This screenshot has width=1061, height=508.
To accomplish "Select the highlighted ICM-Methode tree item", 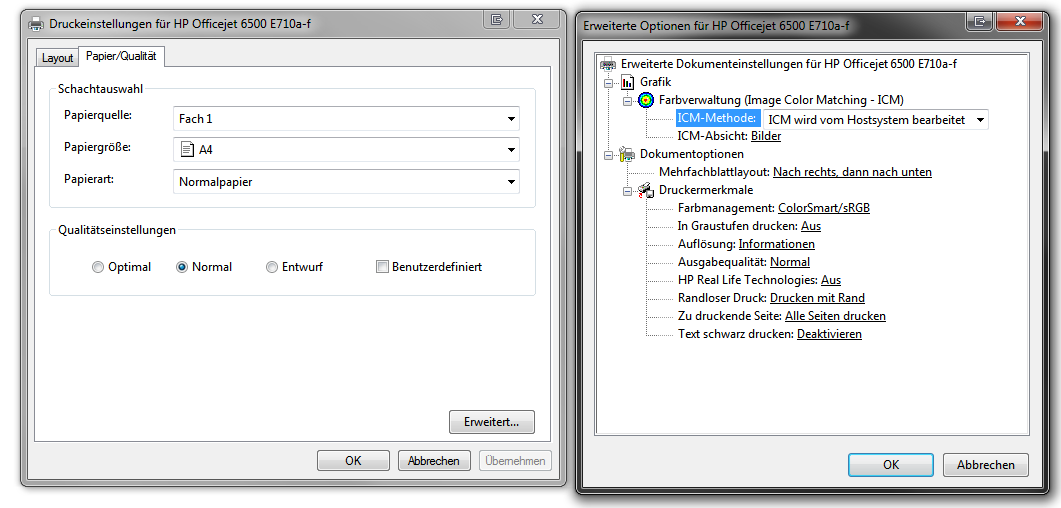I will [x=717, y=118].
